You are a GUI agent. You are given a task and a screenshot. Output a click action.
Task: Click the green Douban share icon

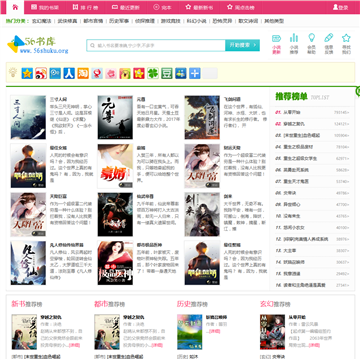[x=167, y=73]
